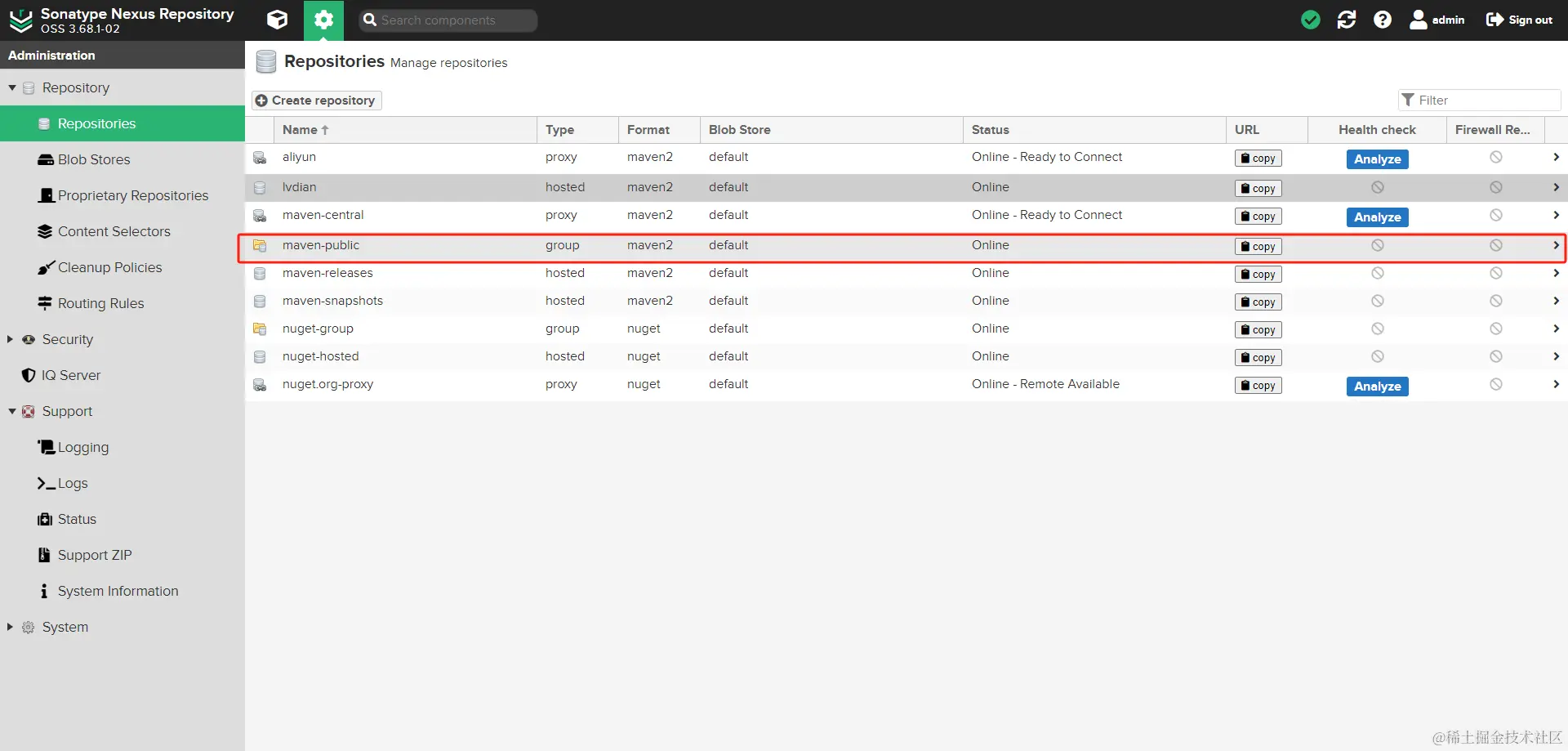Click in the Search components field

(x=448, y=20)
